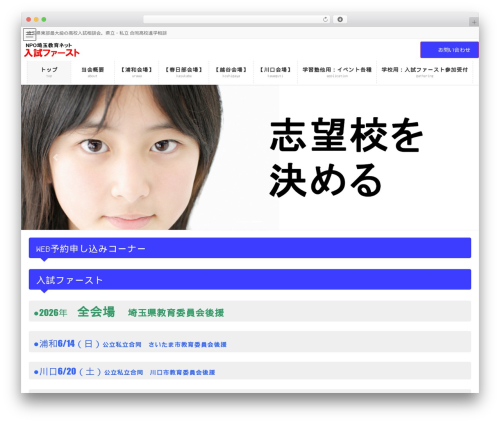Open a new tab with plus button
The height and width of the screenshot is (423, 500).
(x=474, y=22)
